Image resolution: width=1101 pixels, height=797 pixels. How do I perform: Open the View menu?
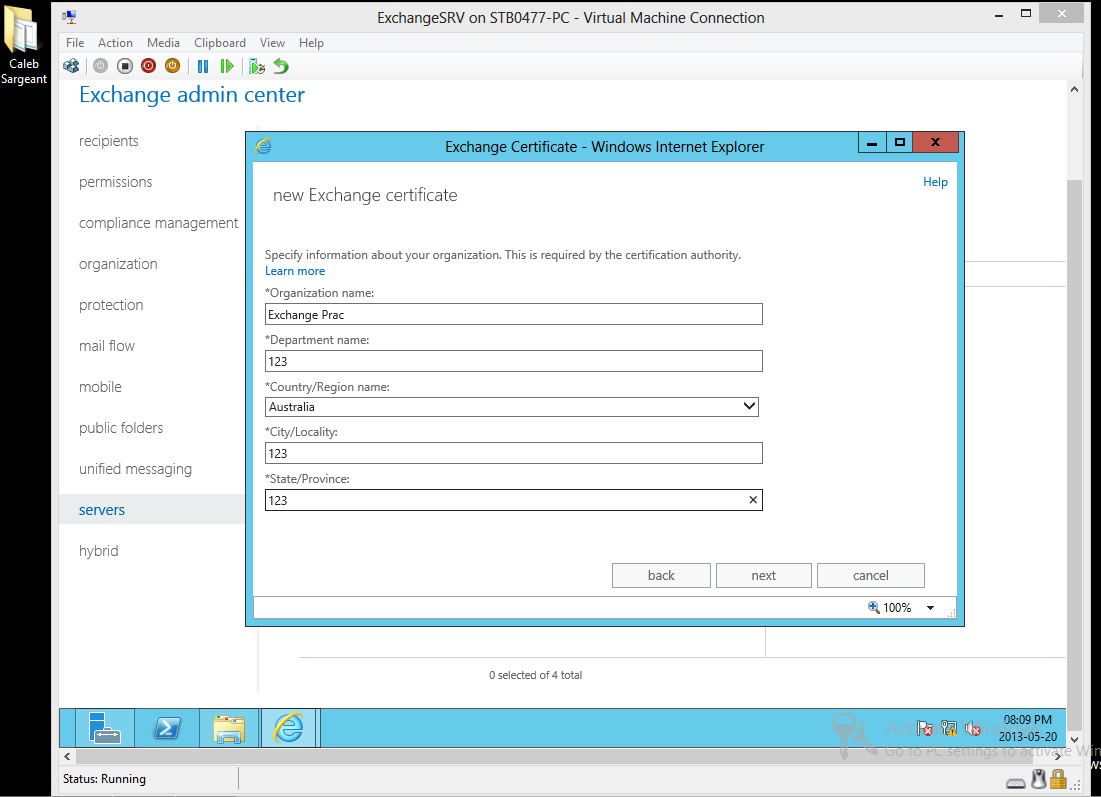coord(272,43)
